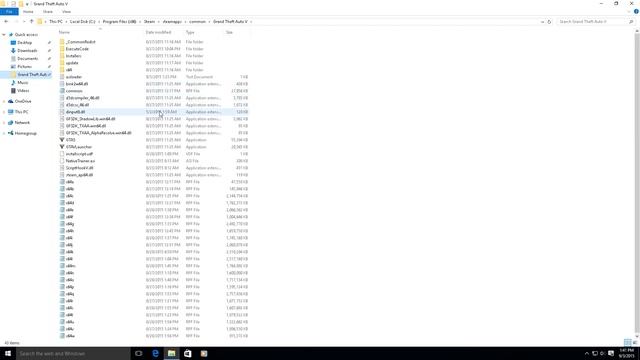Open Desktop in Quick access
This screenshot has height=360, width=640.
point(24,42)
